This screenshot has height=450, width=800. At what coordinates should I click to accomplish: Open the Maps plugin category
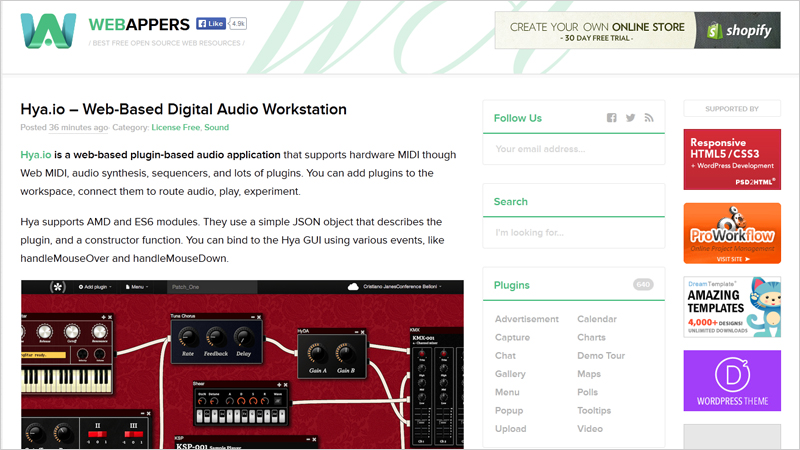(x=589, y=374)
